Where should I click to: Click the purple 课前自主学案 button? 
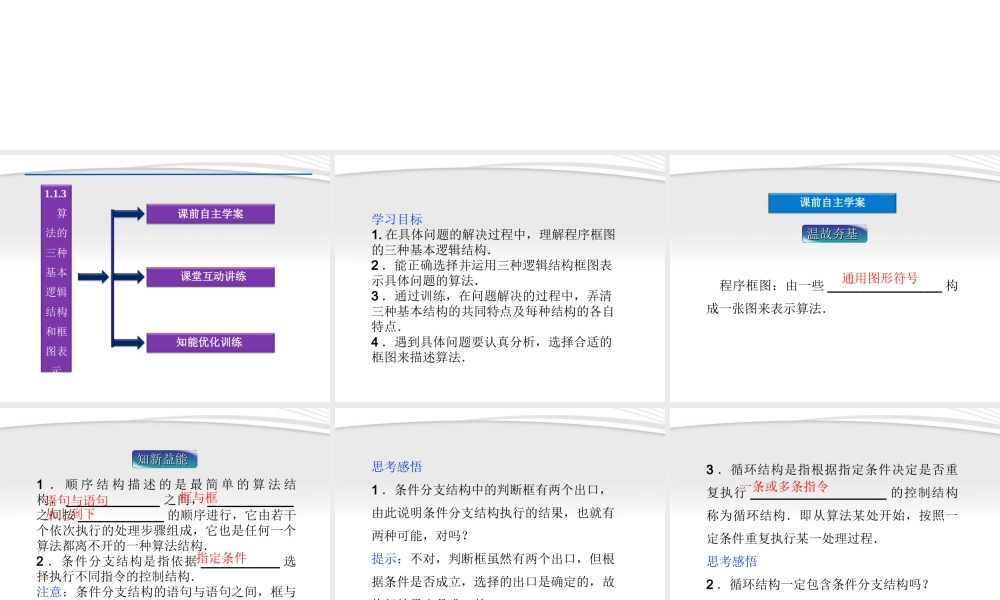click(x=210, y=214)
